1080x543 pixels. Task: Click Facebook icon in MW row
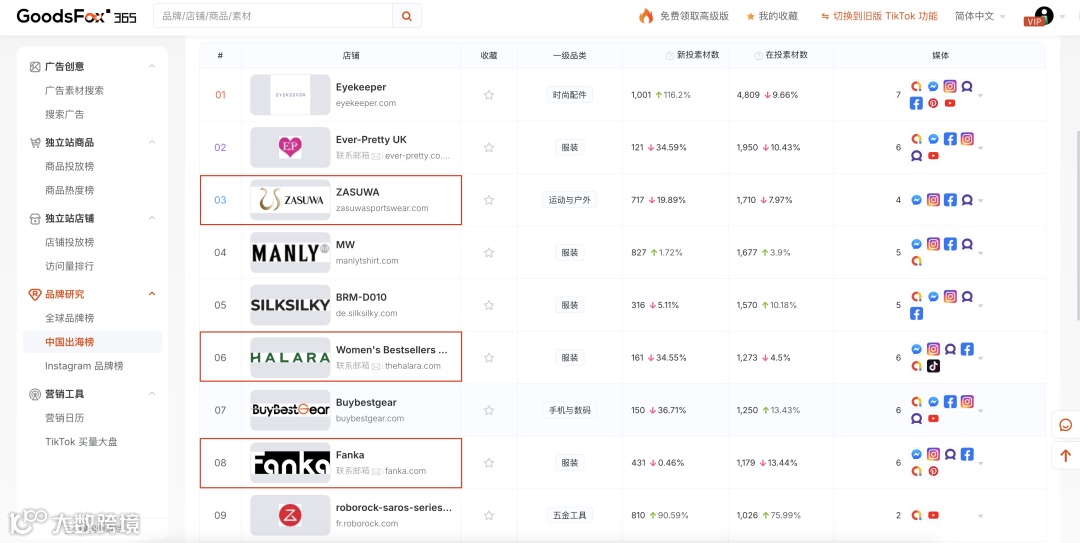click(x=950, y=244)
